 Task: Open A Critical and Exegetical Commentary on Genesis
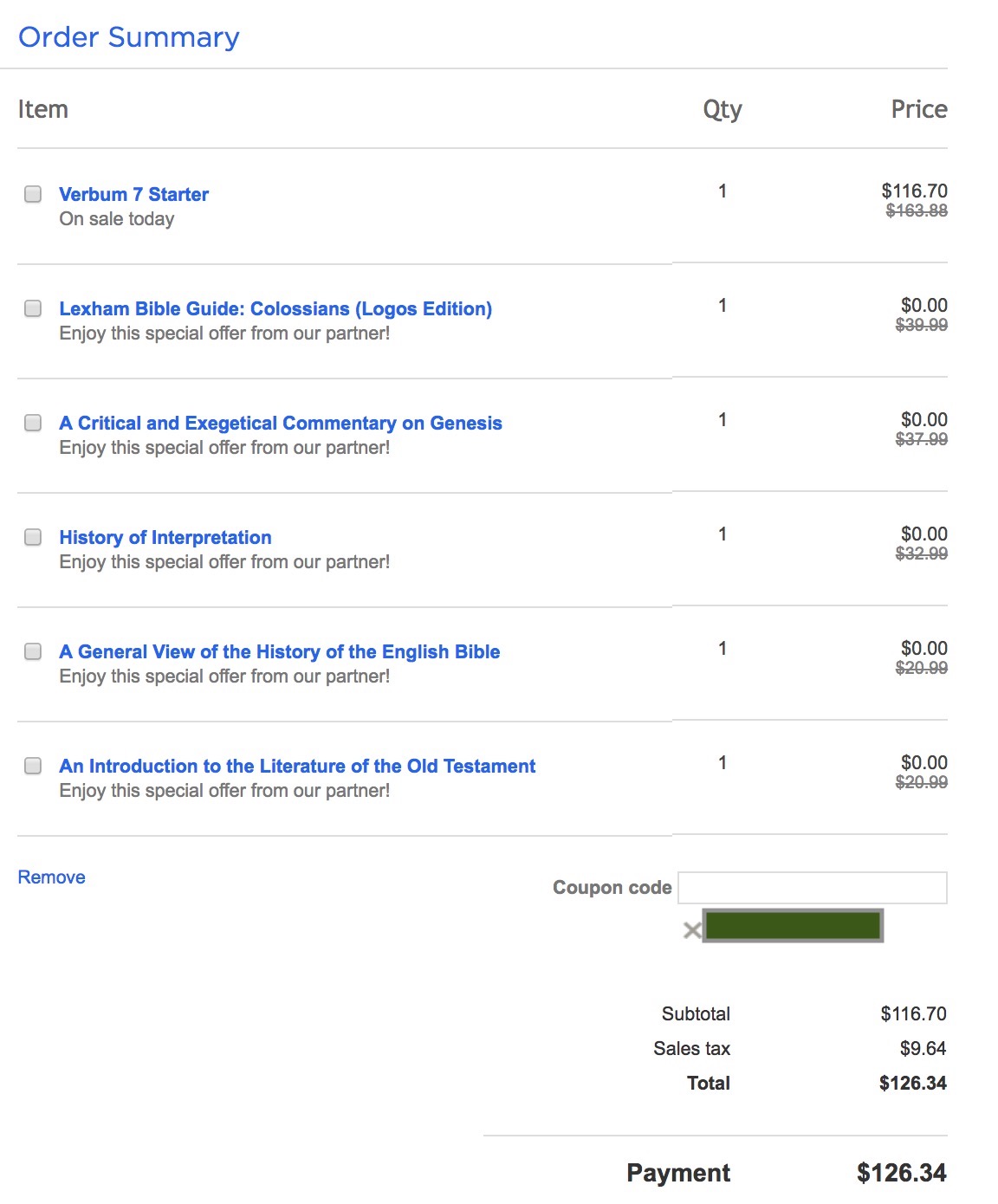(281, 423)
